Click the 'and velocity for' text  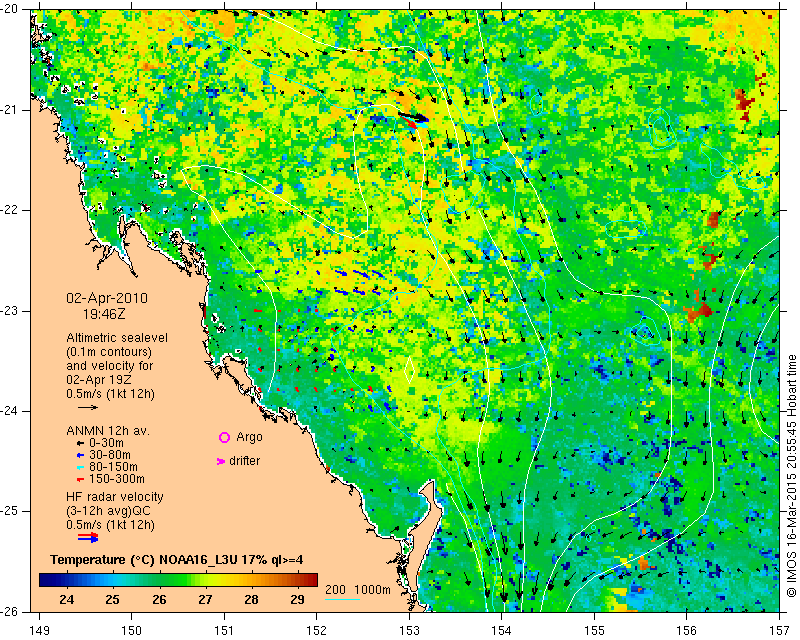click(x=110, y=366)
